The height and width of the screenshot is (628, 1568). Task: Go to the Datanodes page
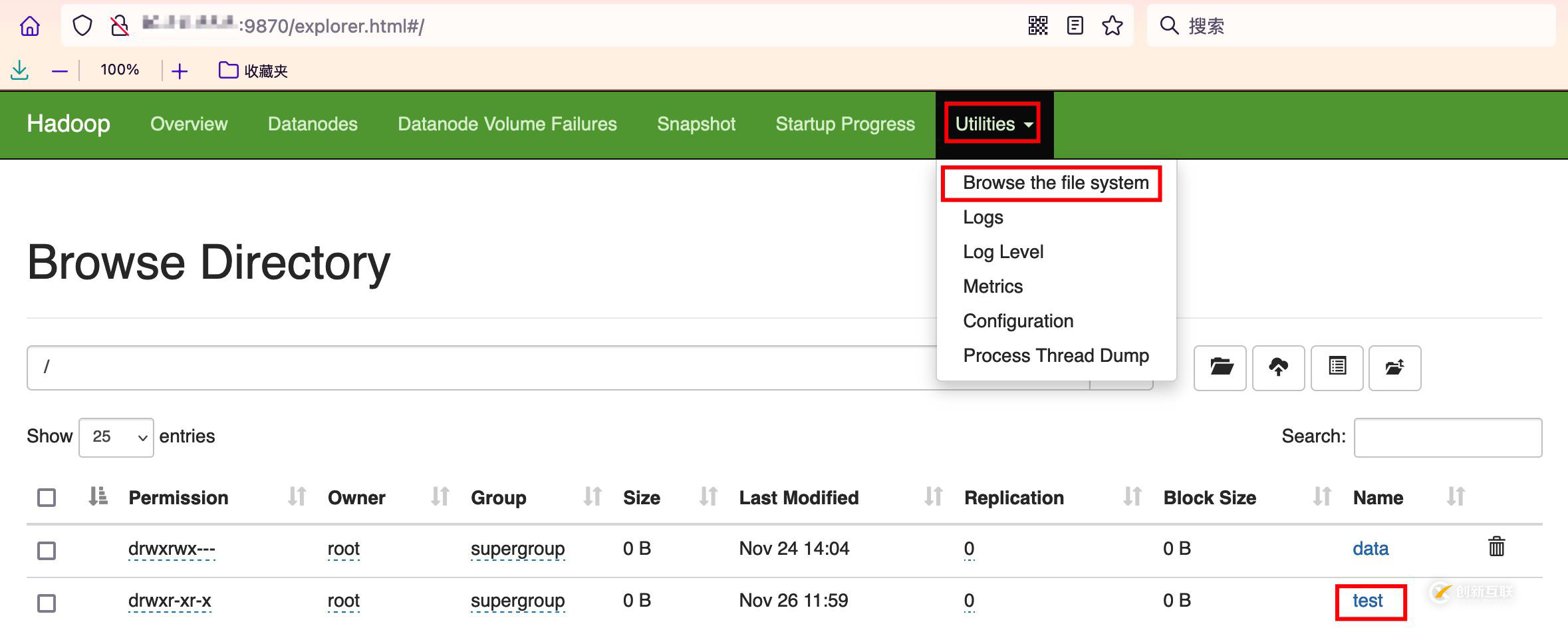[x=313, y=124]
